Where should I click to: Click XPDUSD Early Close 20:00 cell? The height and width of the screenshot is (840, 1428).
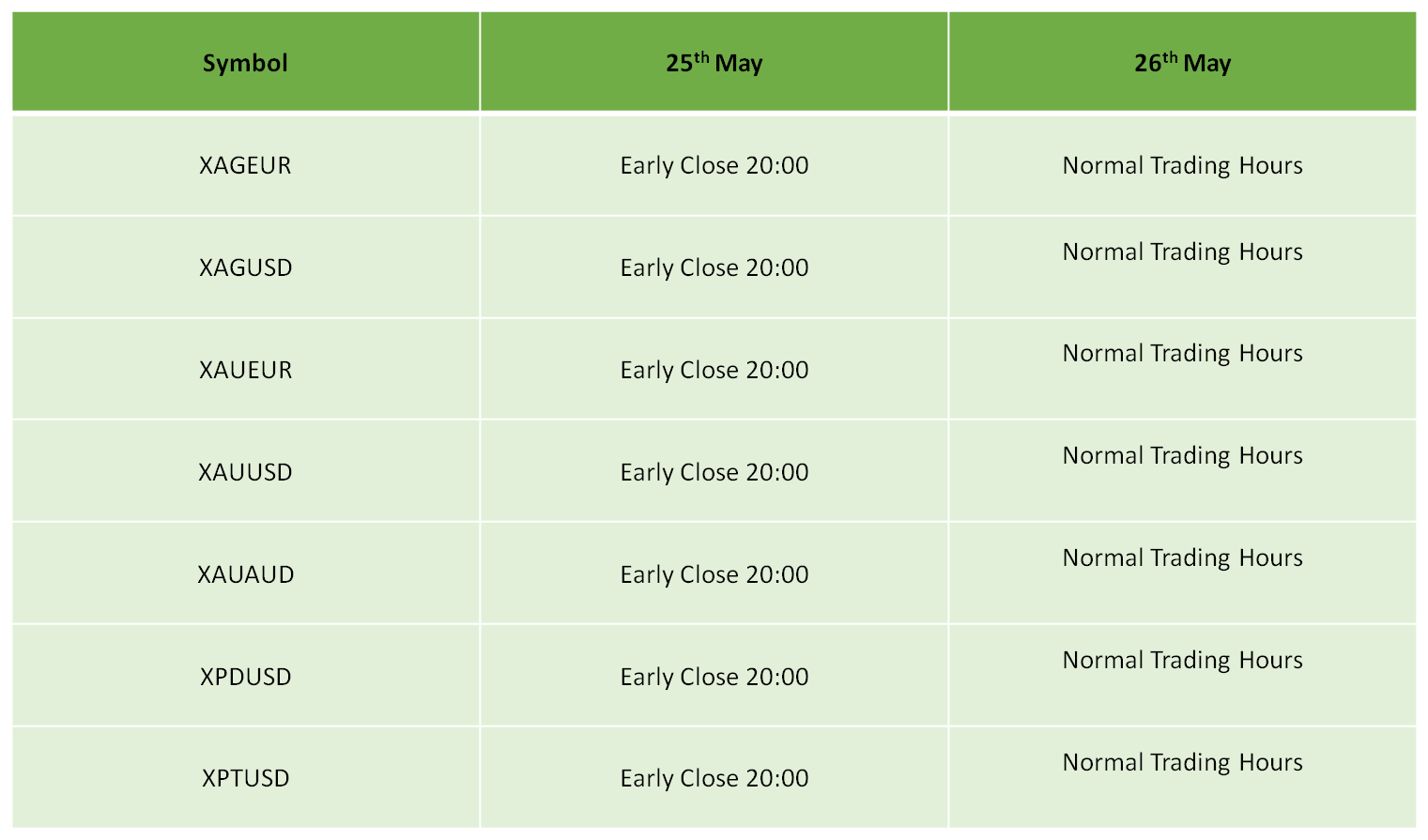[x=714, y=676]
